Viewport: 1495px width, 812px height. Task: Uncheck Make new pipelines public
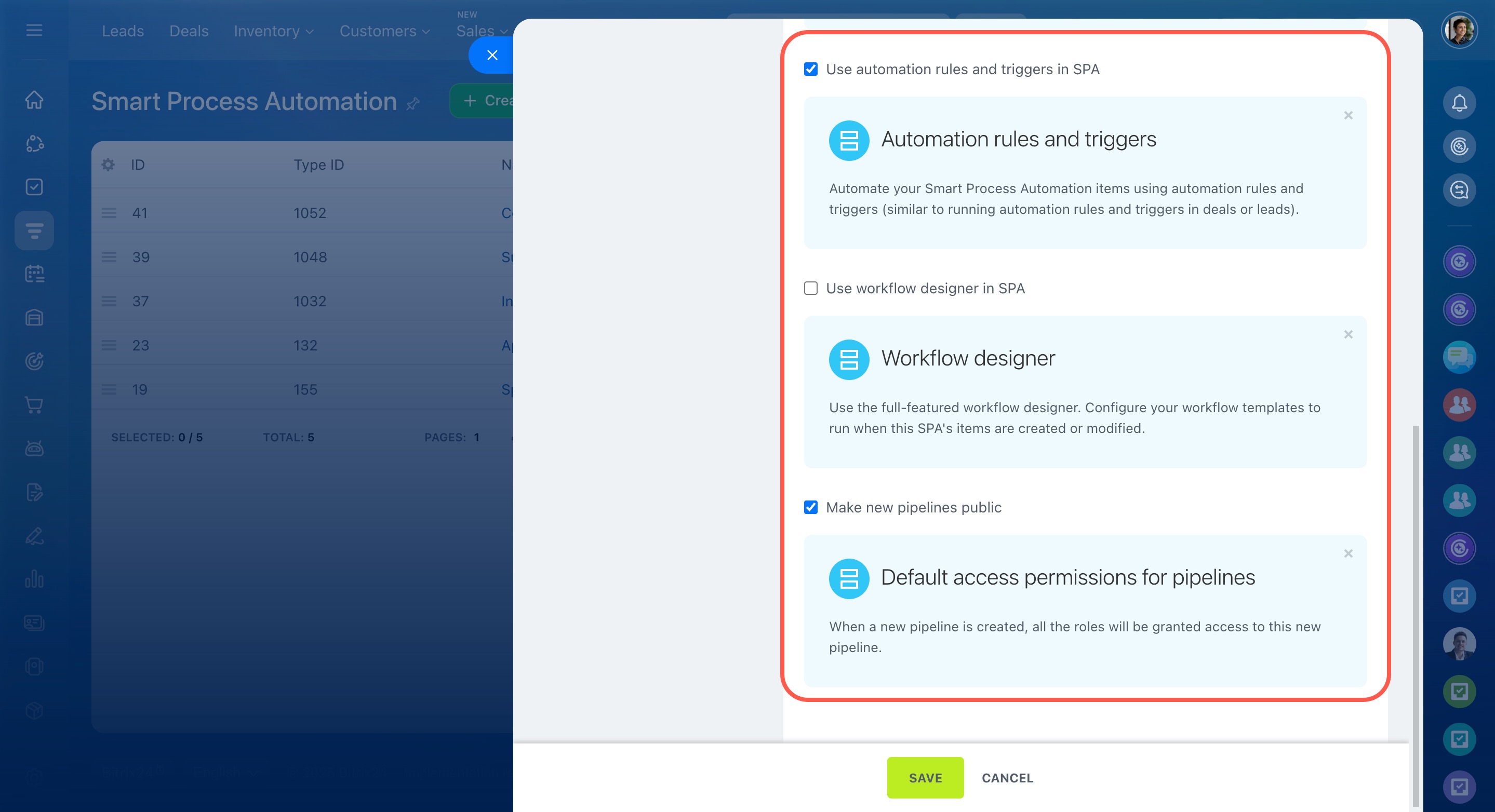click(x=811, y=508)
